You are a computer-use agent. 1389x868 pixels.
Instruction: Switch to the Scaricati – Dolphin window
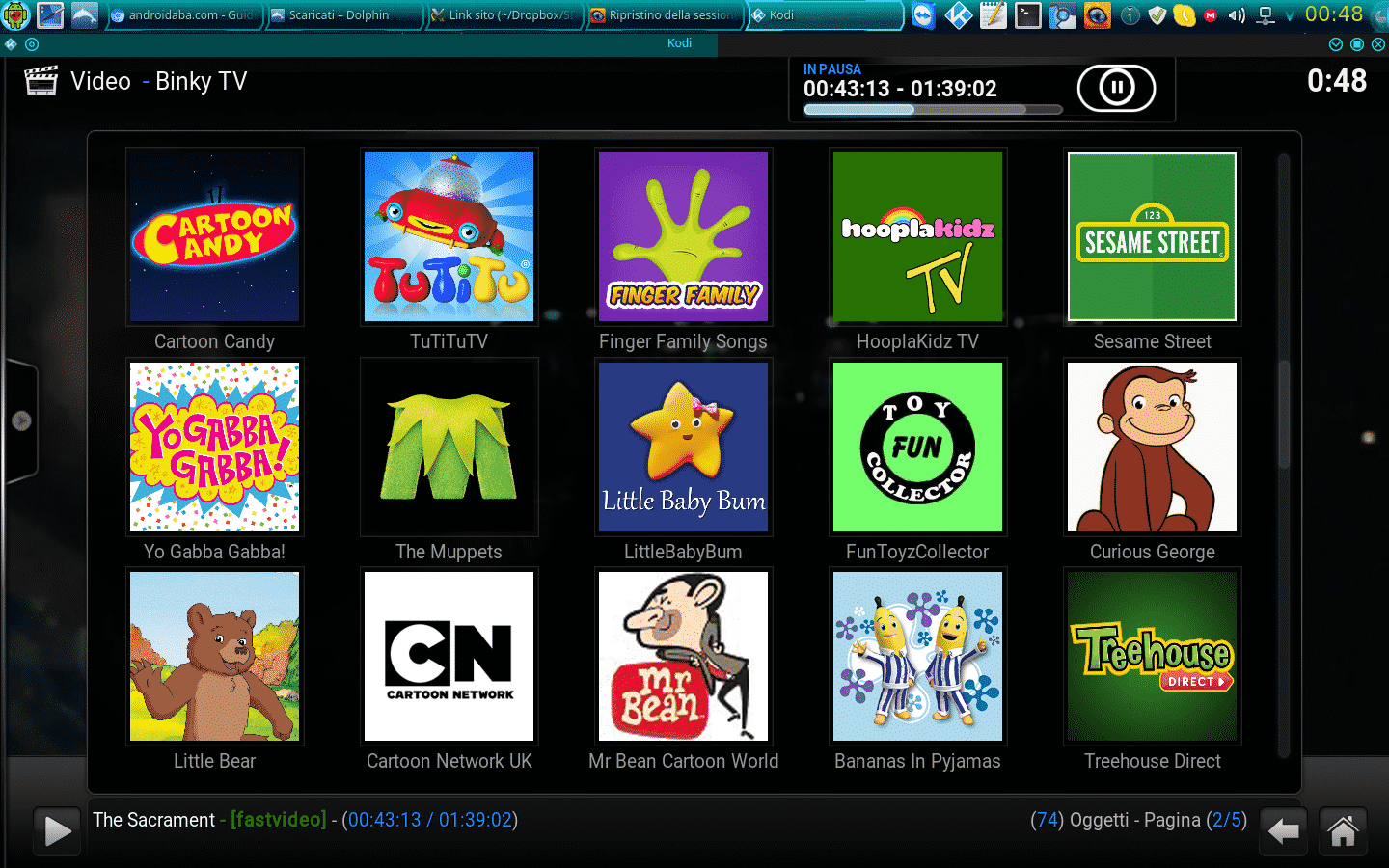pos(344,15)
